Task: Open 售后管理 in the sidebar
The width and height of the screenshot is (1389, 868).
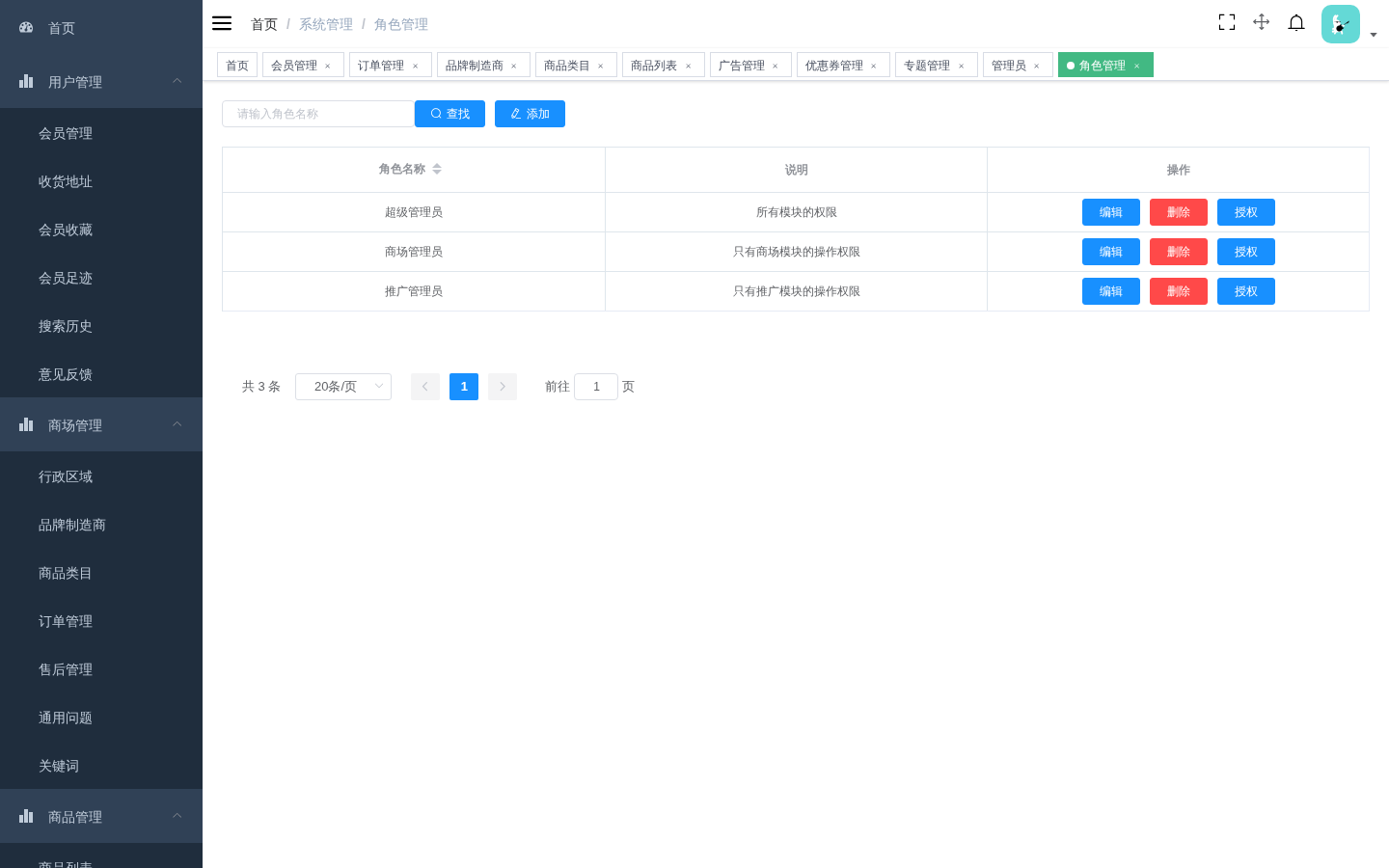Action: tap(101, 669)
